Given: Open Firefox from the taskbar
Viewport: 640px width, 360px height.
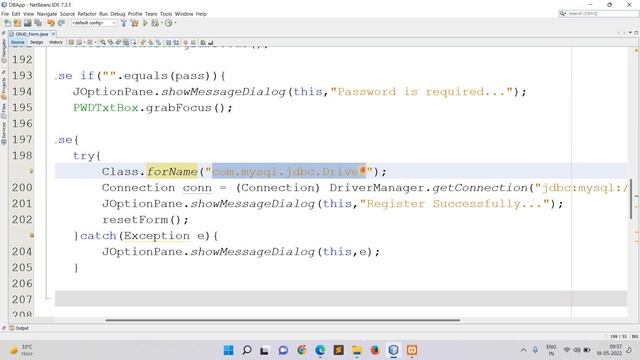Looking at the screenshot, I should click(375, 350).
